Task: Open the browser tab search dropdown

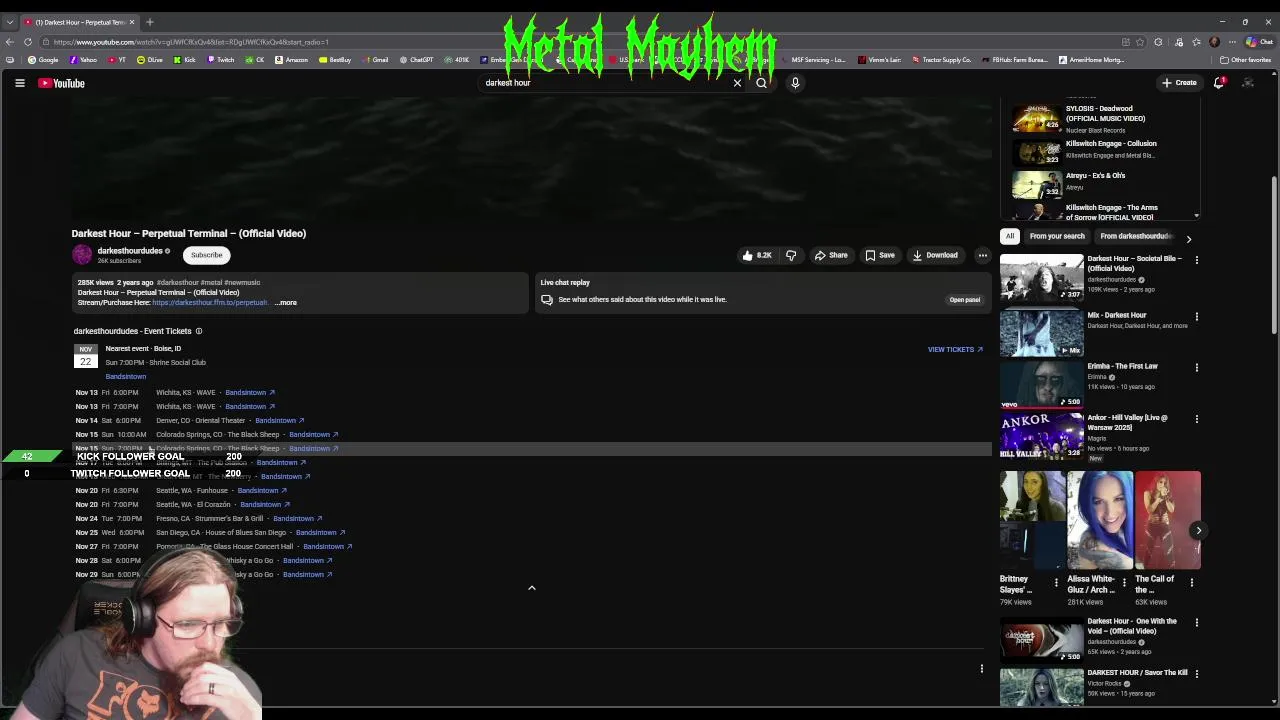Action: (9, 22)
